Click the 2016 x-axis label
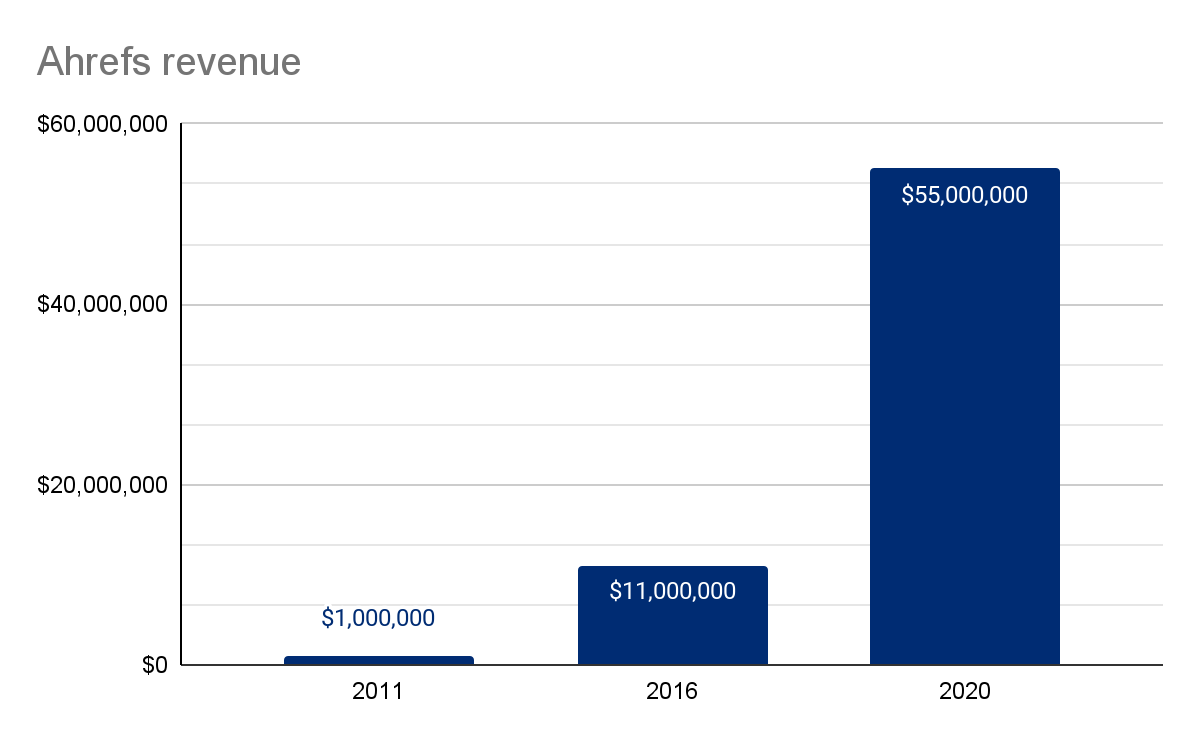The height and width of the screenshot is (742, 1200). (x=672, y=691)
